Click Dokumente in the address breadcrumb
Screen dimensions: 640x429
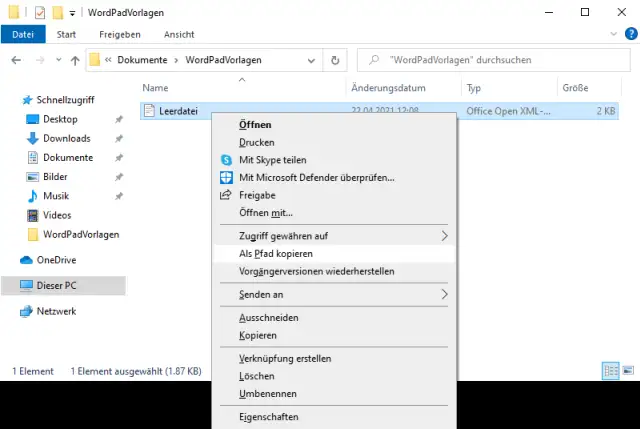coord(142,60)
